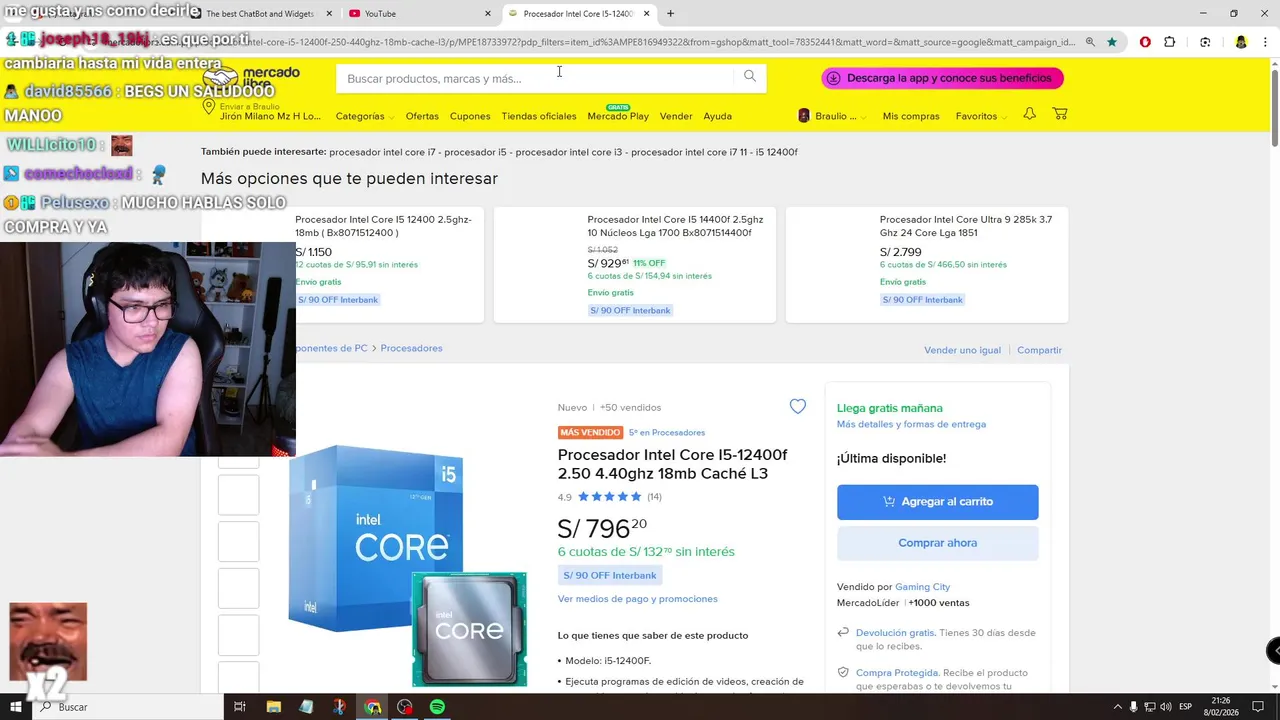Open File Explorer from the taskbar

tap(273, 707)
